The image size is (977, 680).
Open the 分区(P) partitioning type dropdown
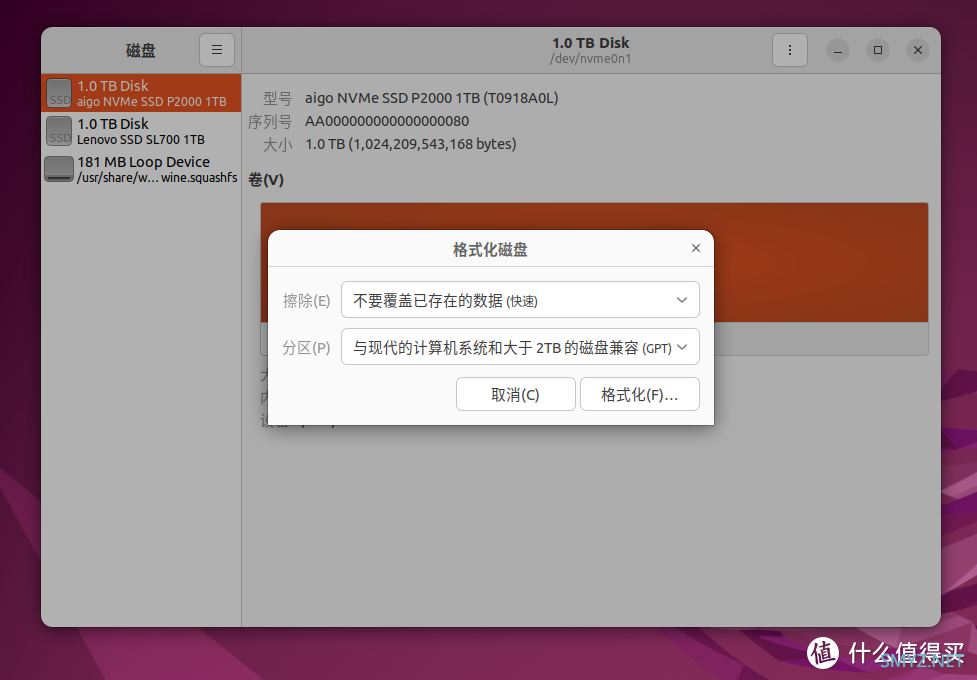pyautogui.click(x=520, y=347)
